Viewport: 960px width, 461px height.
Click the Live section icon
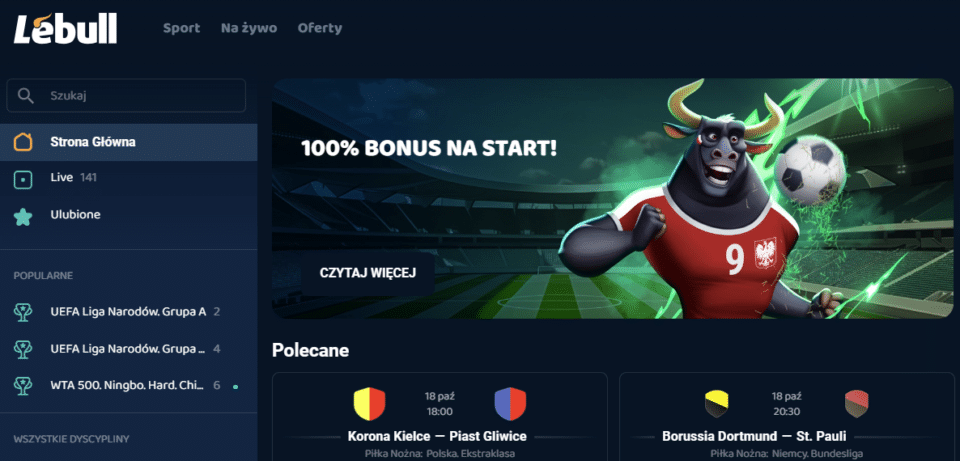[23, 179]
